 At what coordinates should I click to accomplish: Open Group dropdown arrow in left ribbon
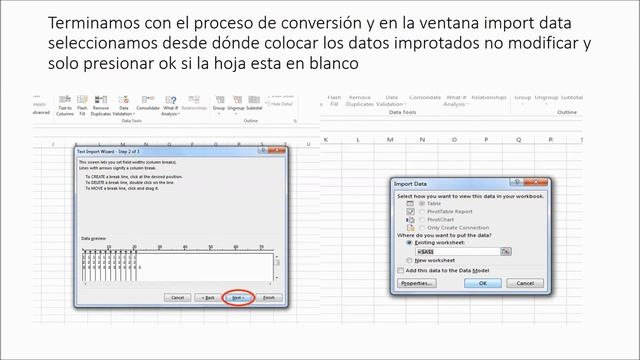click(219, 114)
